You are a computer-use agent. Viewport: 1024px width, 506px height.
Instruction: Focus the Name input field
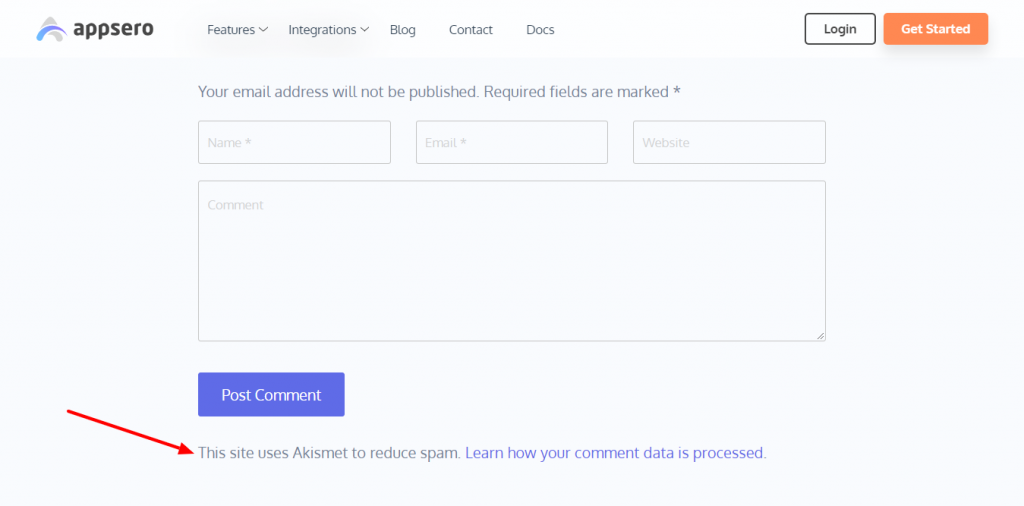pyautogui.click(x=295, y=142)
